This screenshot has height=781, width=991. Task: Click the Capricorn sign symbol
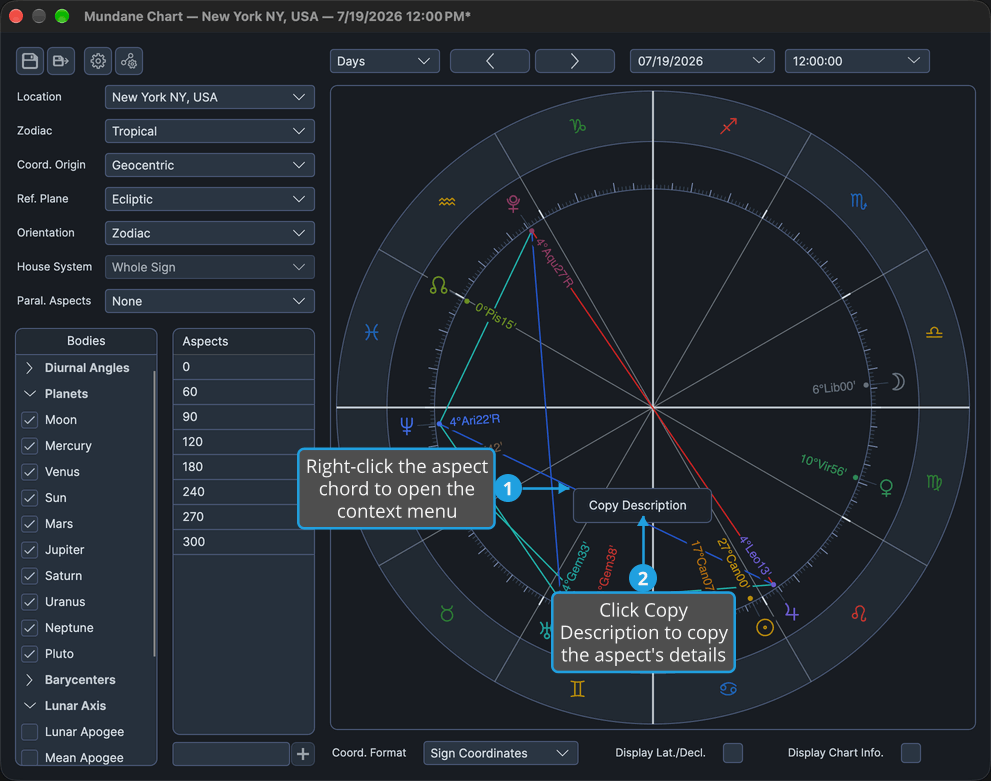point(578,126)
